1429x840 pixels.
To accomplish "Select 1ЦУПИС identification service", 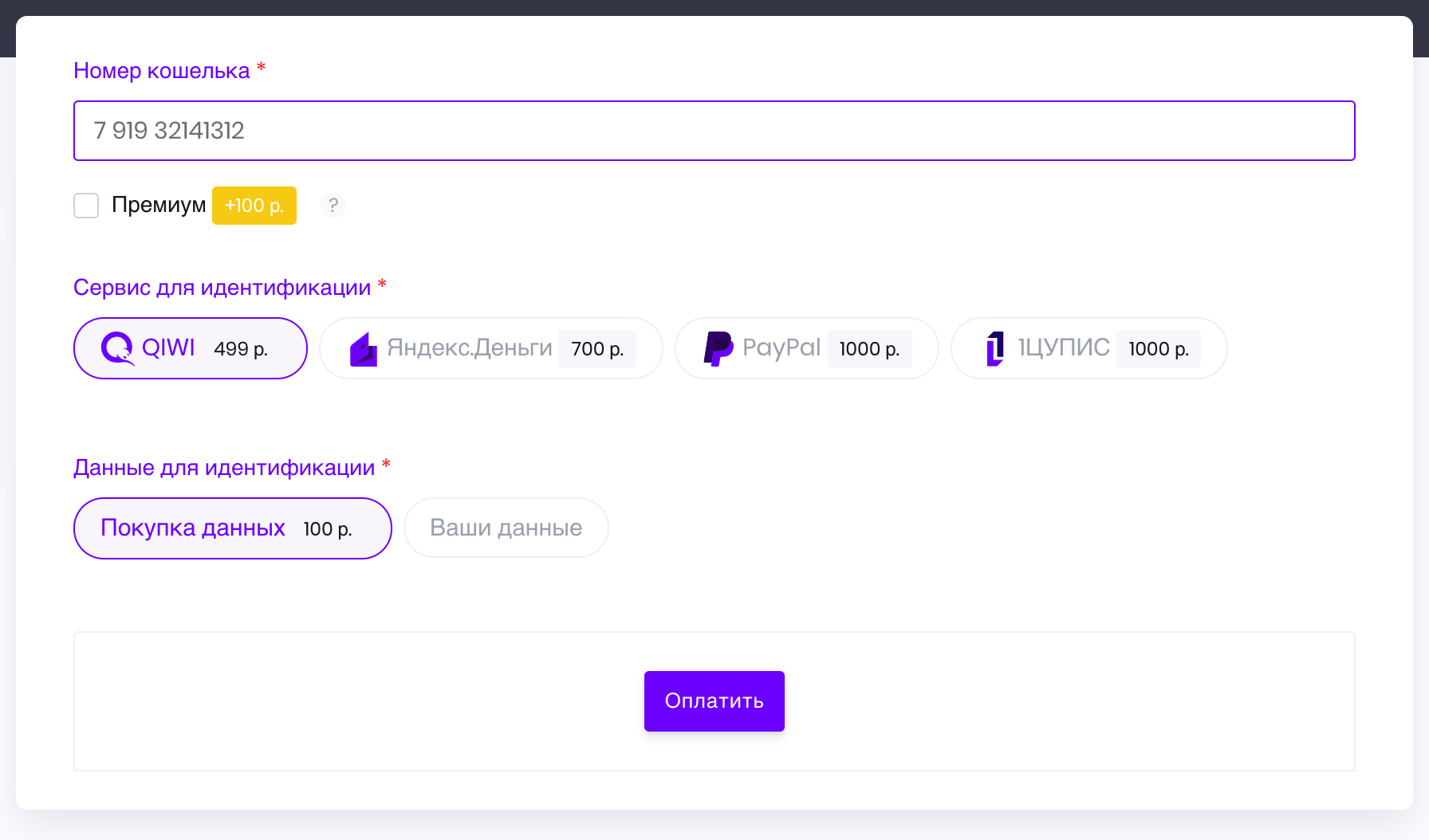I will [x=1089, y=348].
